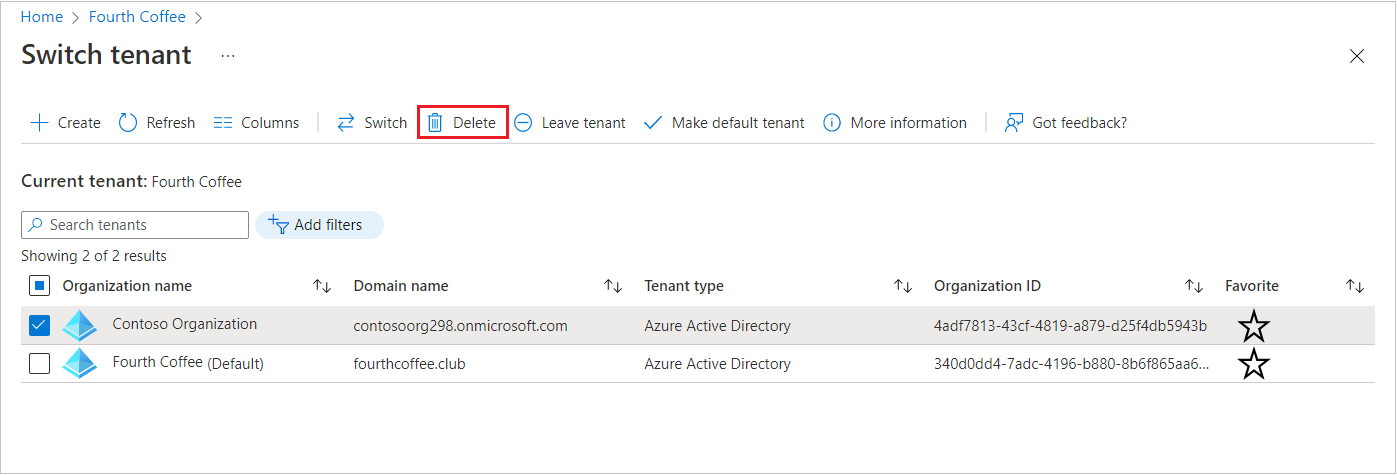
Task: Open More information
Action: click(832, 123)
